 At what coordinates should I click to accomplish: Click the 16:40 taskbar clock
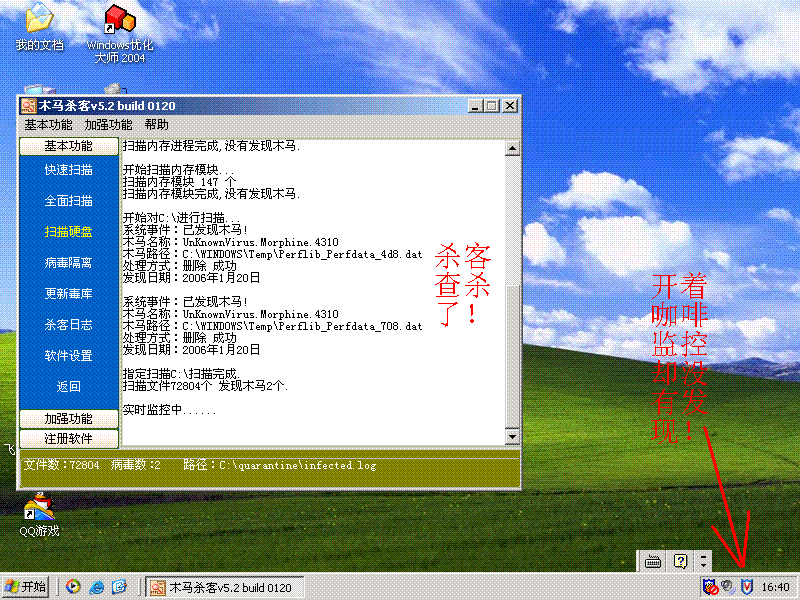tap(775, 587)
